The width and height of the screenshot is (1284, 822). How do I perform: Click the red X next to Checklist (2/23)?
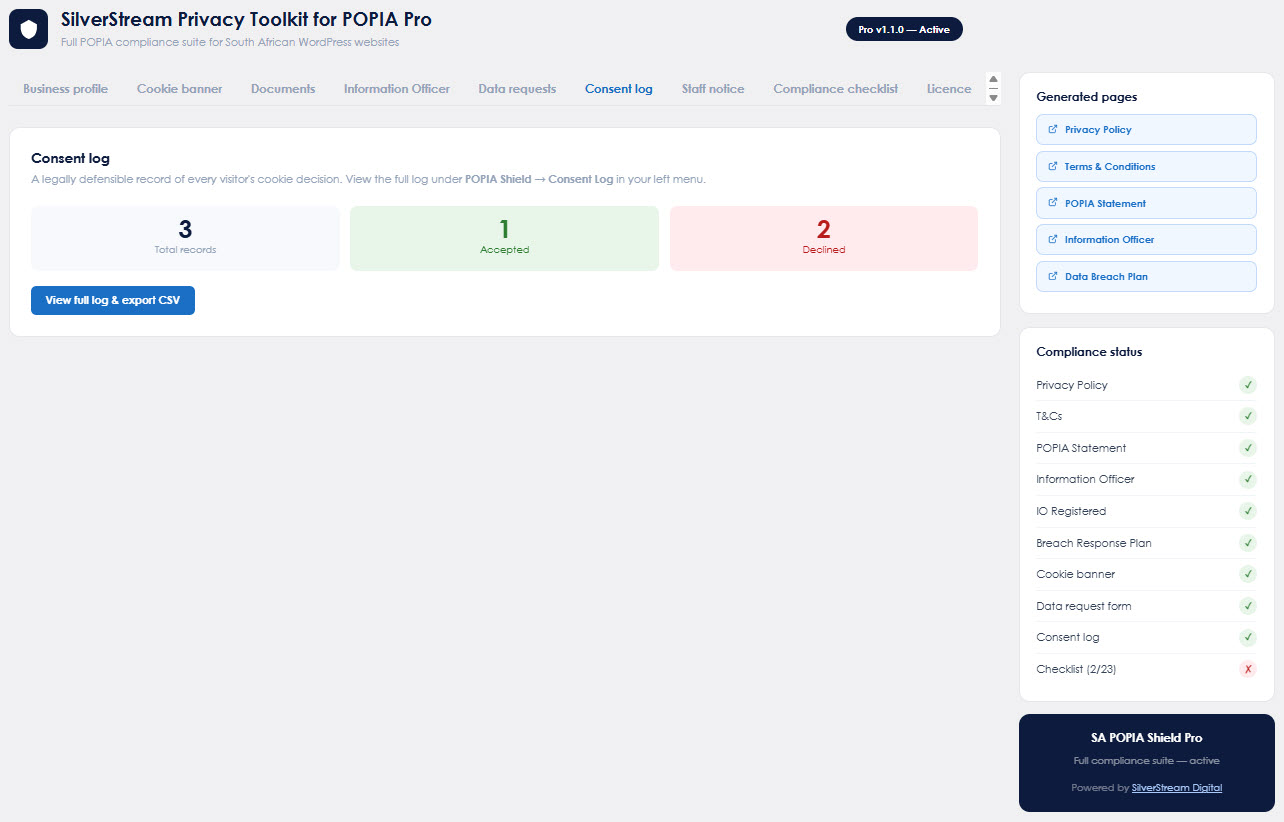[x=1247, y=669]
